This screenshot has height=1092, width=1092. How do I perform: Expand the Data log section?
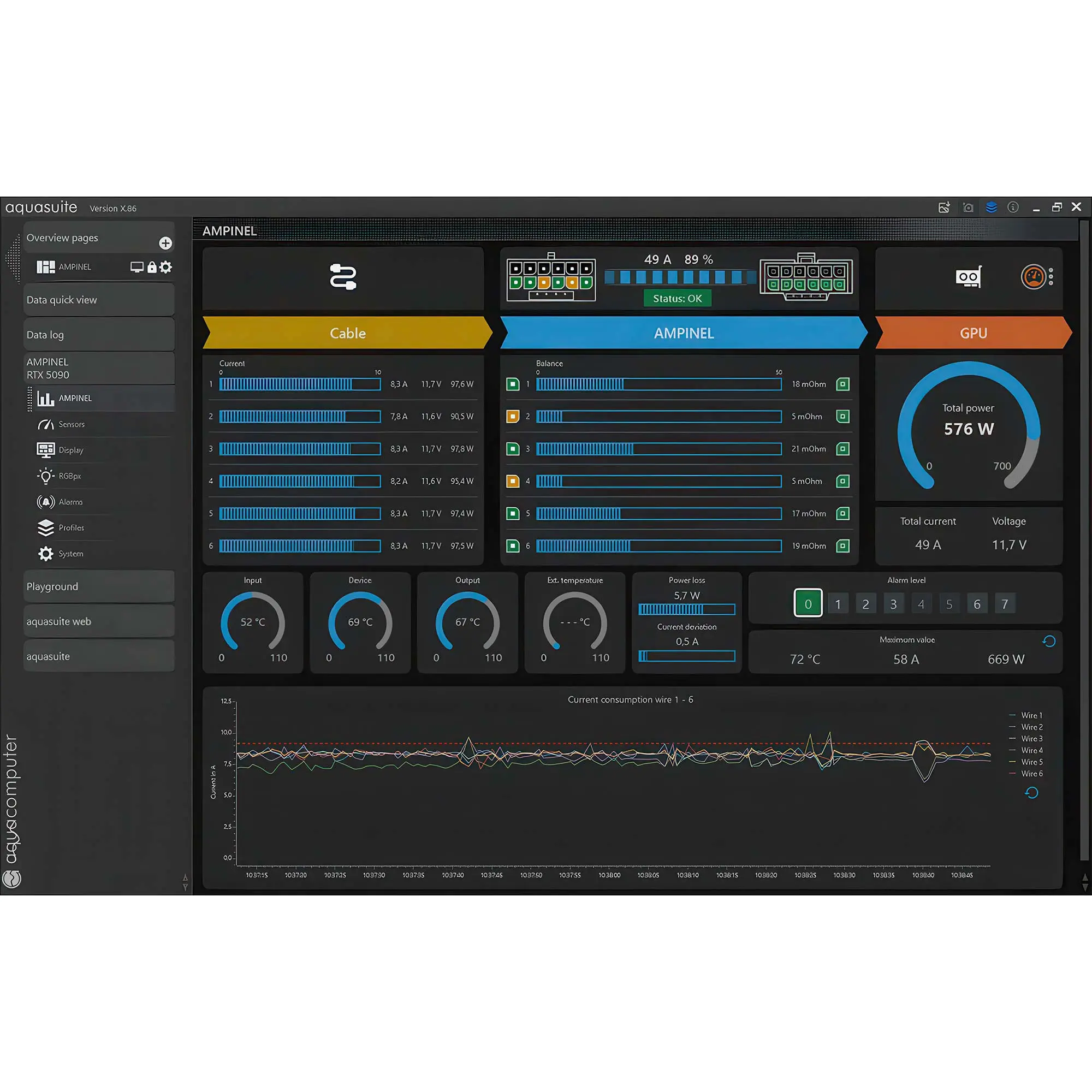pos(99,335)
